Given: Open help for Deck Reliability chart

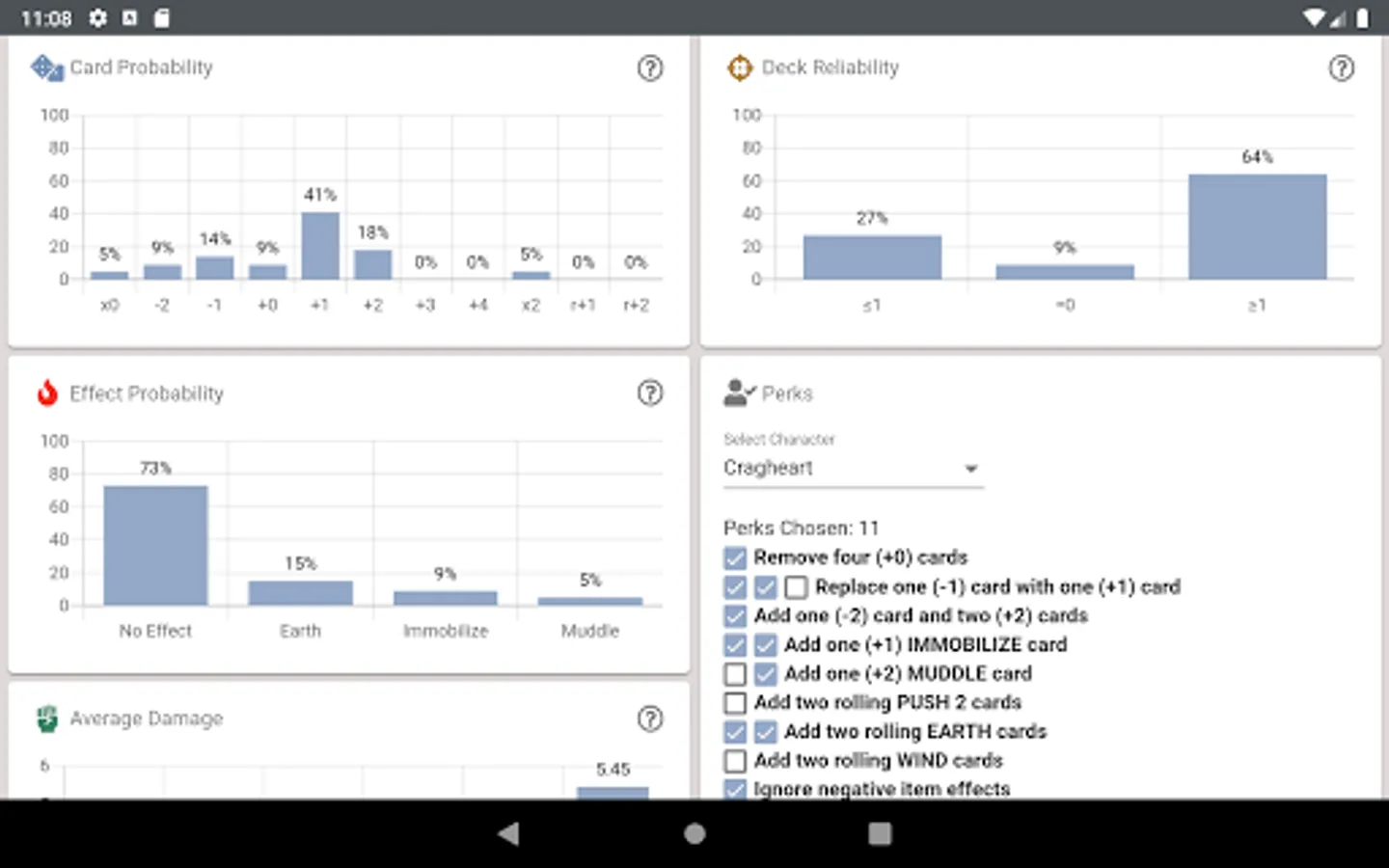Looking at the screenshot, I should click(x=1341, y=68).
